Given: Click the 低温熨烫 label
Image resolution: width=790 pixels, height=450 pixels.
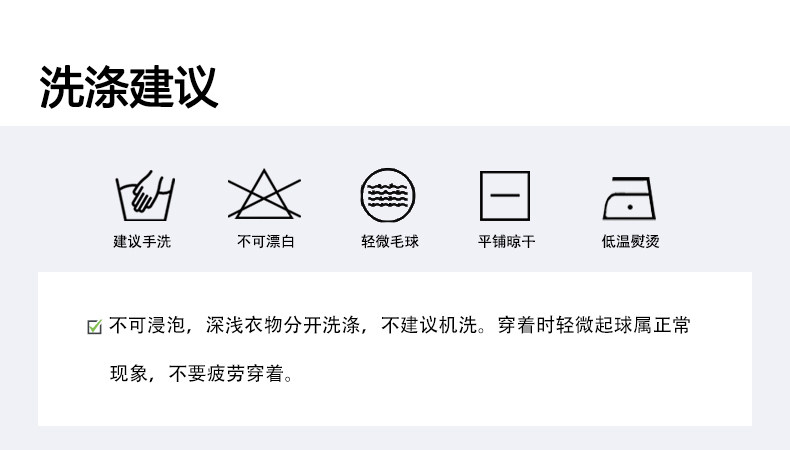Looking at the screenshot, I should pyautogui.click(x=630, y=241).
